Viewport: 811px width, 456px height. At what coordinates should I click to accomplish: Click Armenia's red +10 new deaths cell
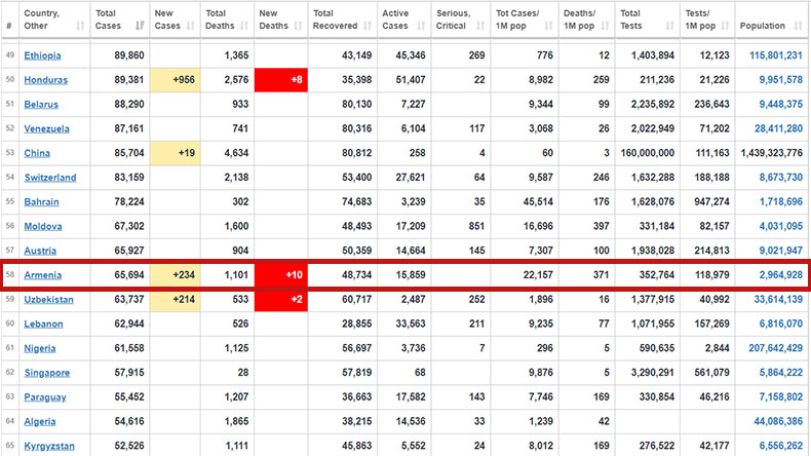tap(281, 275)
